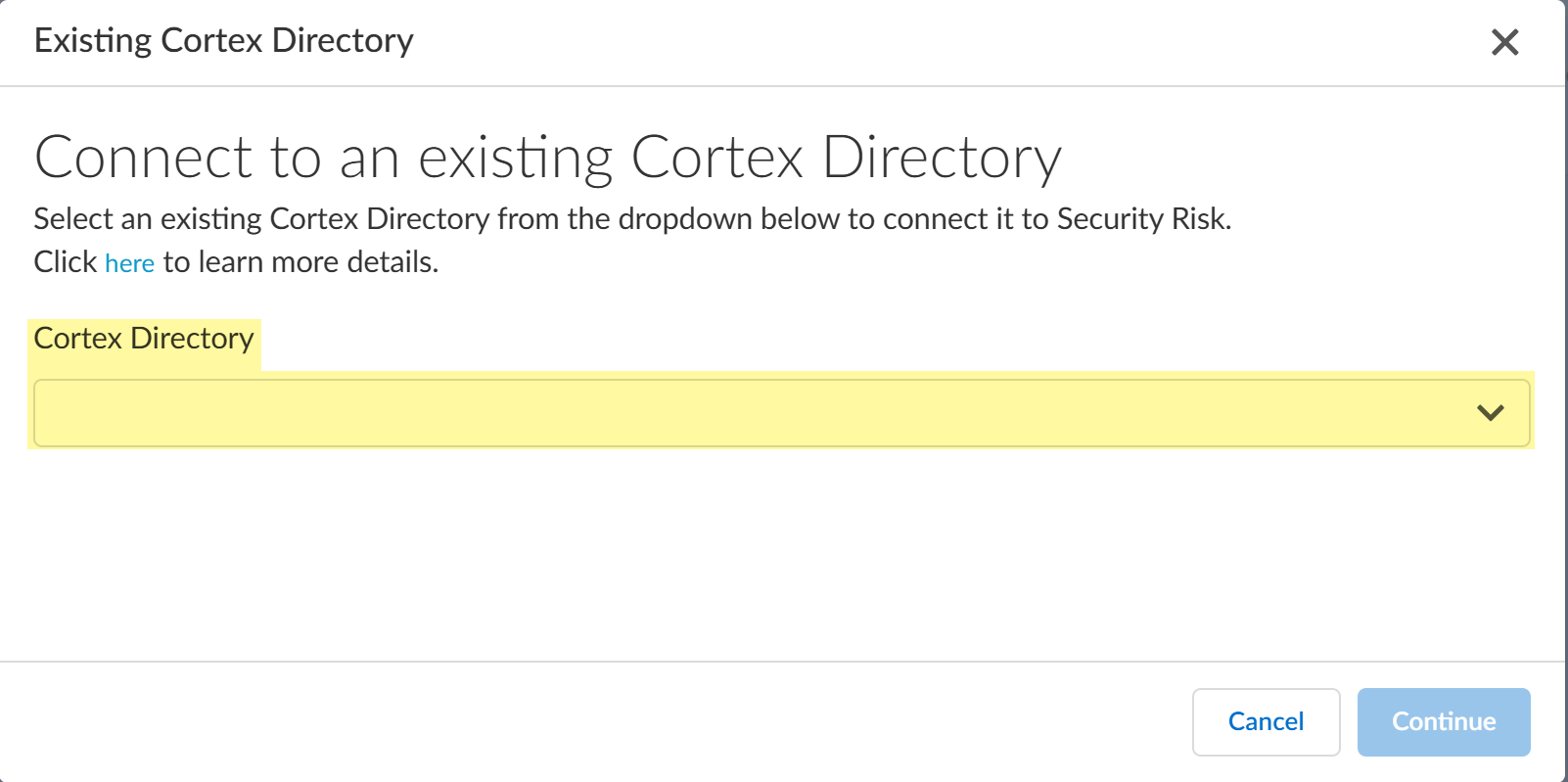Click the "Connect to an existing Cortex Directory" heading
The image size is (1568, 782).
tap(547, 158)
